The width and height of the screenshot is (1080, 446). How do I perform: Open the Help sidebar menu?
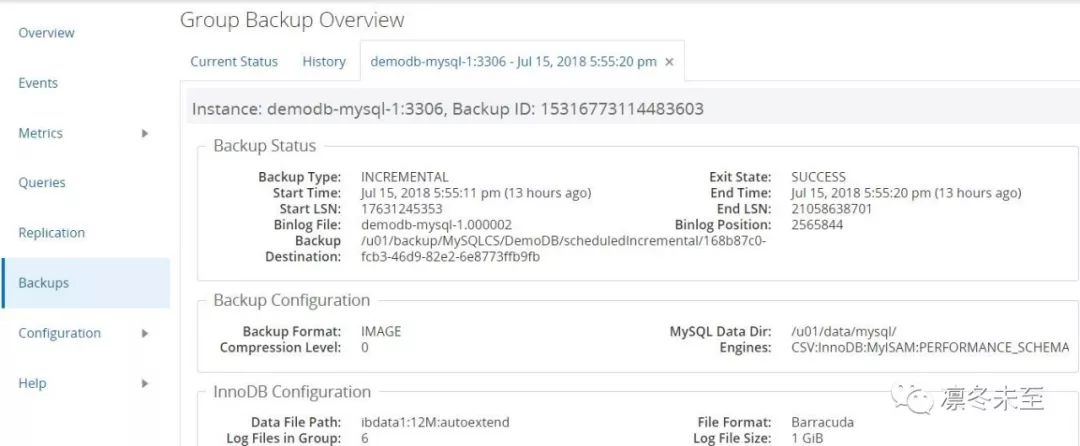pos(32,383)
